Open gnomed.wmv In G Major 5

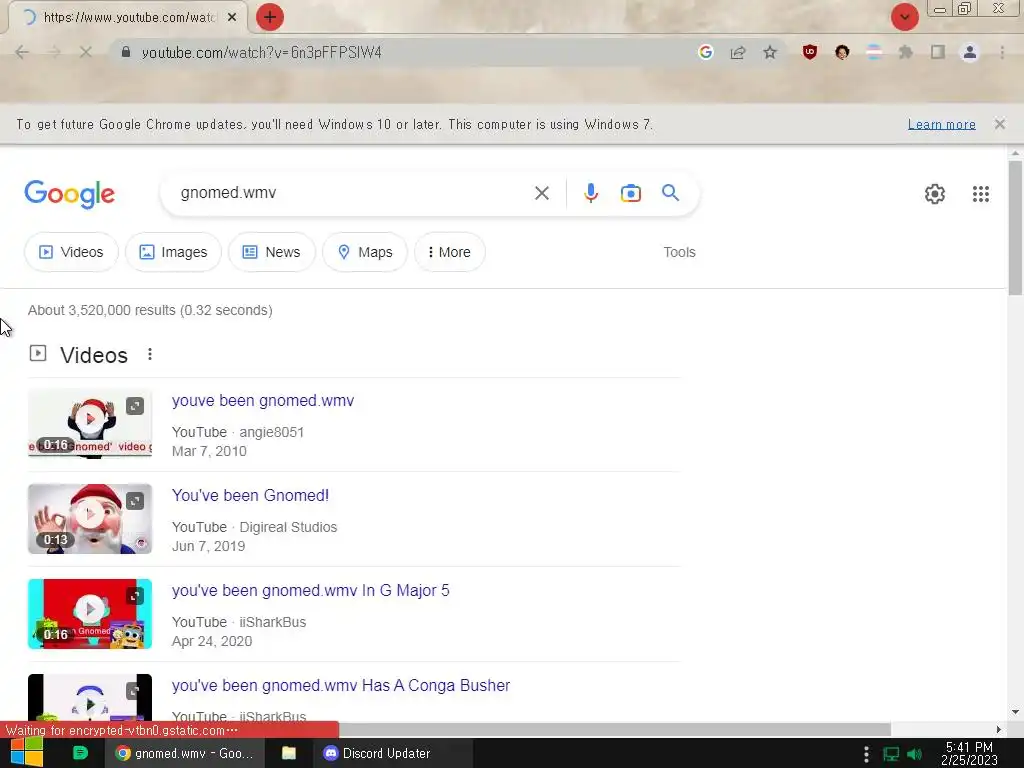[310, 590]
